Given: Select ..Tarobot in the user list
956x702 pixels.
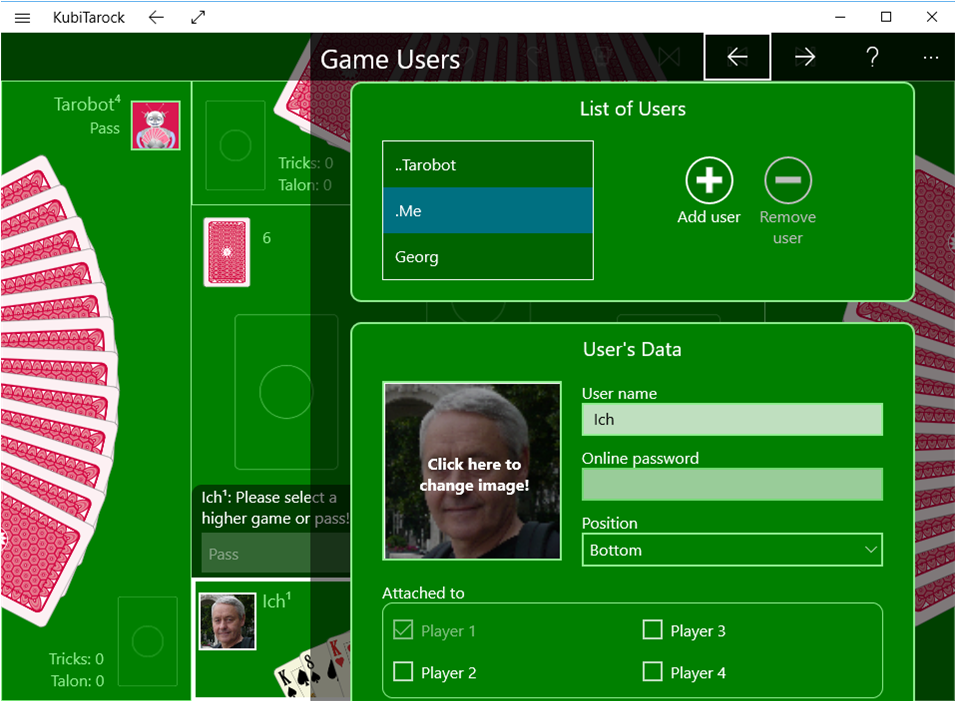Looking at the screenshot, I should [x=487, y=165].
